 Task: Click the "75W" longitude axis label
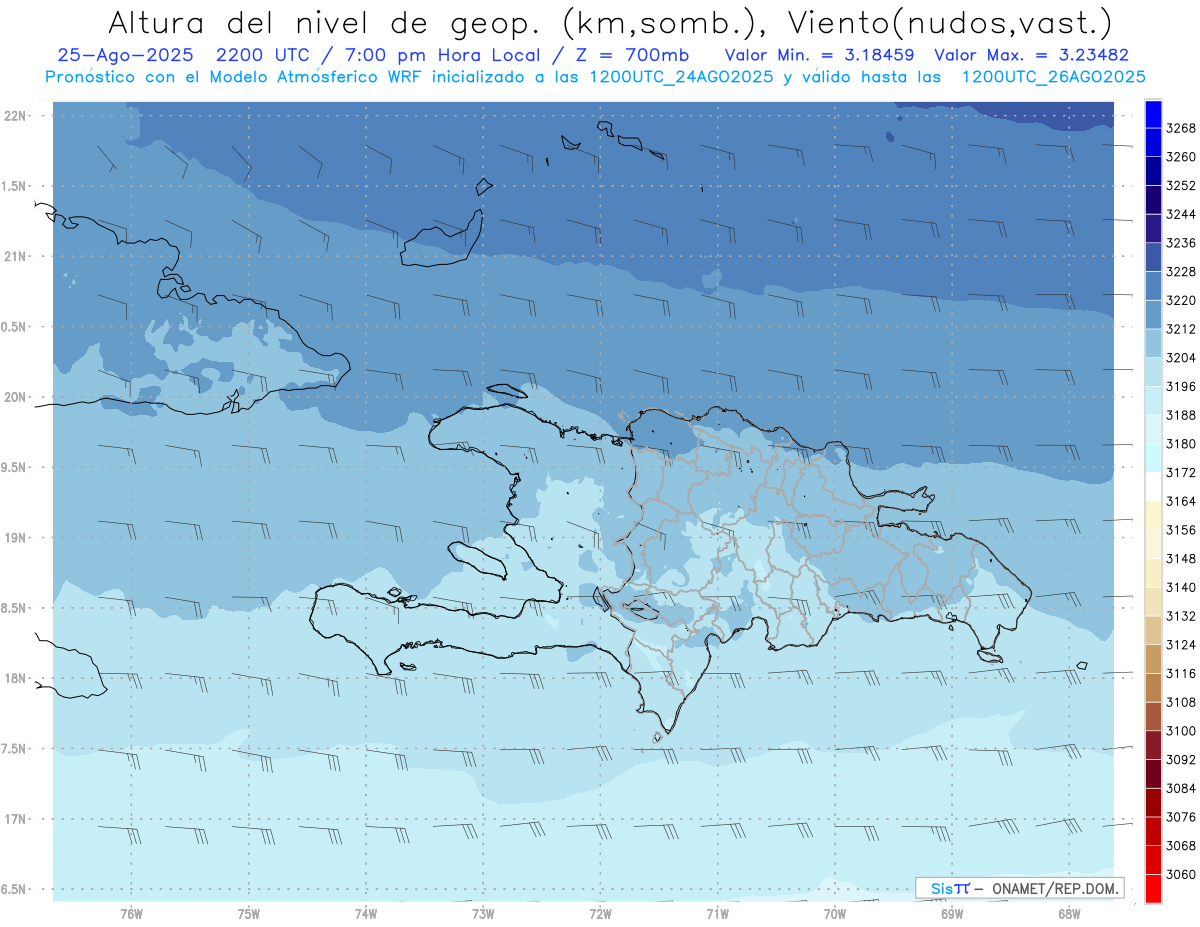coord(249,913)
